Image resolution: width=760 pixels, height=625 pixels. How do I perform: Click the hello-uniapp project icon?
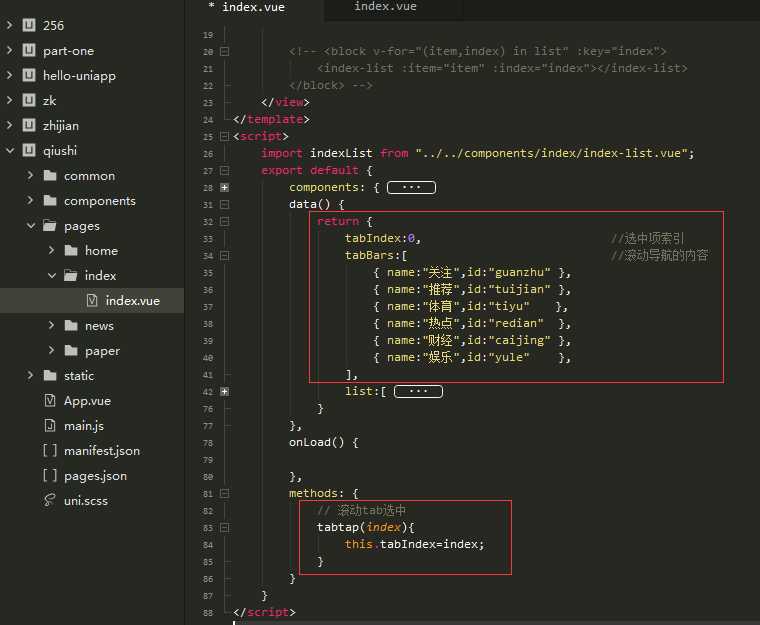[29, 75]
